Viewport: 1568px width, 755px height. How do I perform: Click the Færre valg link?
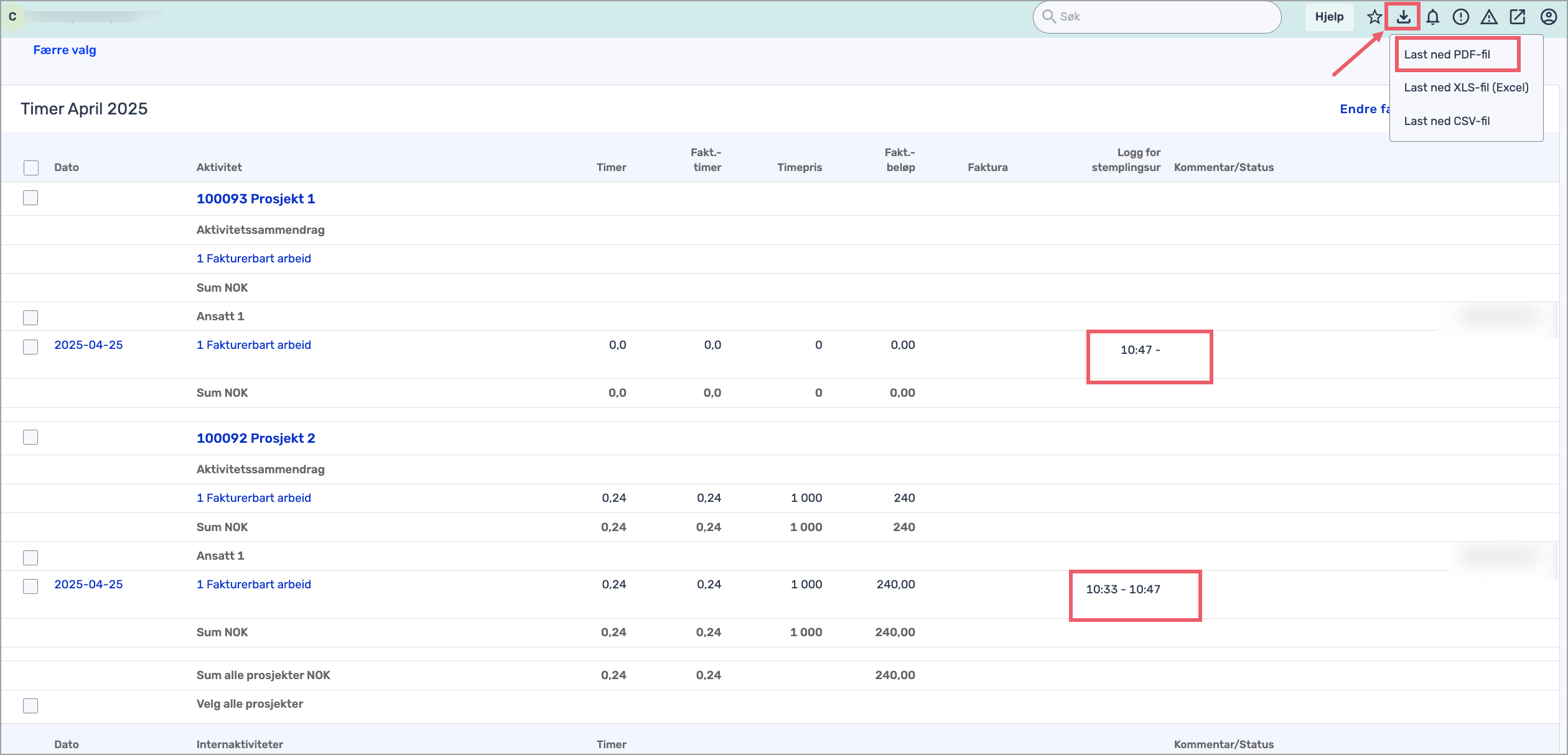coord(65,50)
